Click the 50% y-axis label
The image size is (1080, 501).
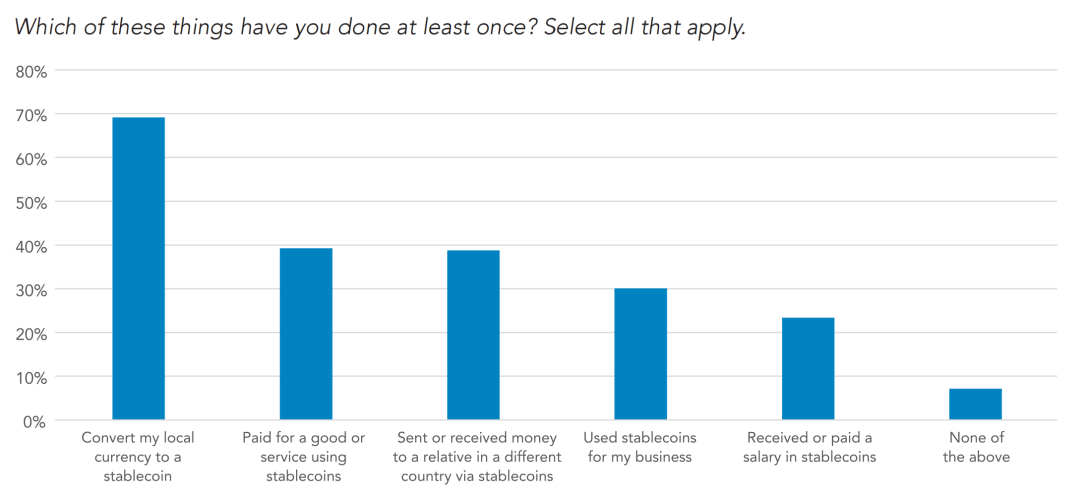tap(30, 203)
